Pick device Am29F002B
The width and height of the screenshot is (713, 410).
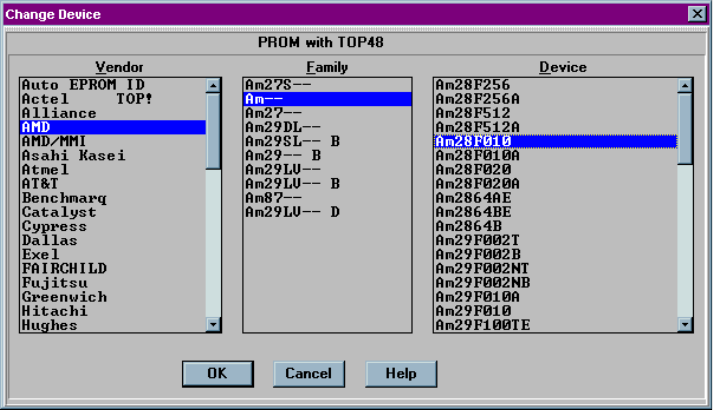(x=556, y=255)
